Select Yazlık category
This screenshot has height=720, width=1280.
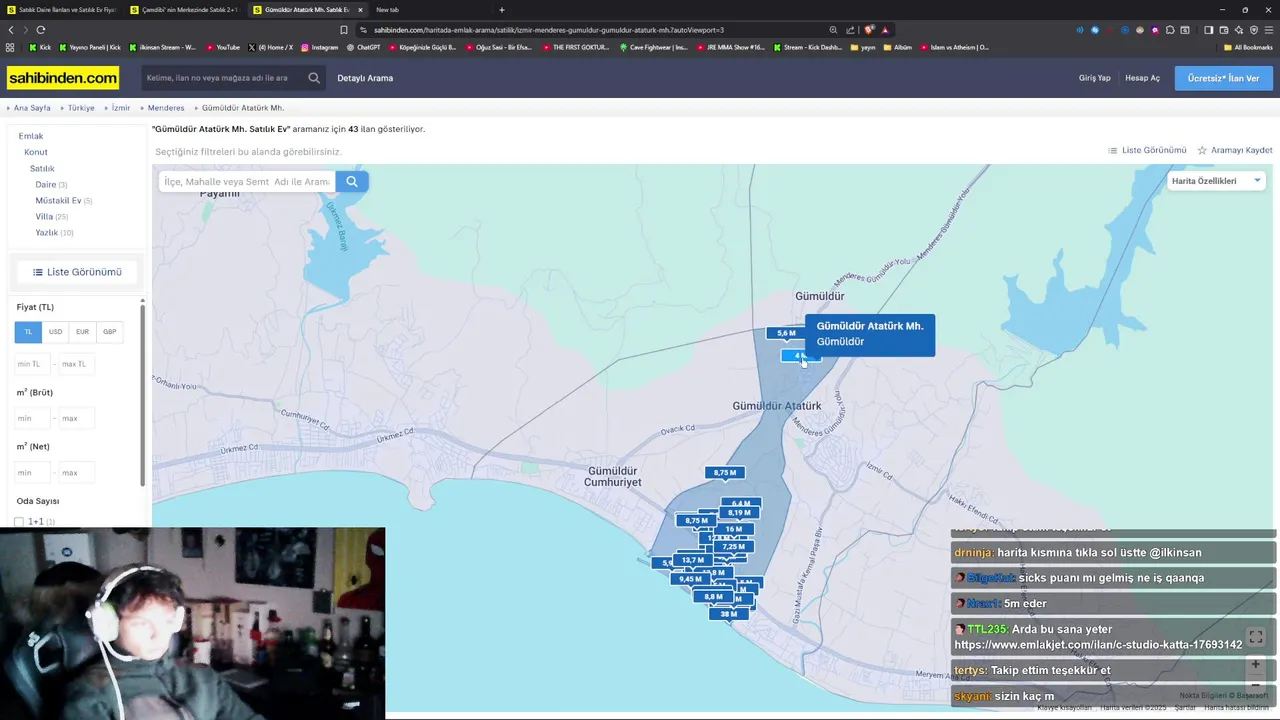coord(46,233)
